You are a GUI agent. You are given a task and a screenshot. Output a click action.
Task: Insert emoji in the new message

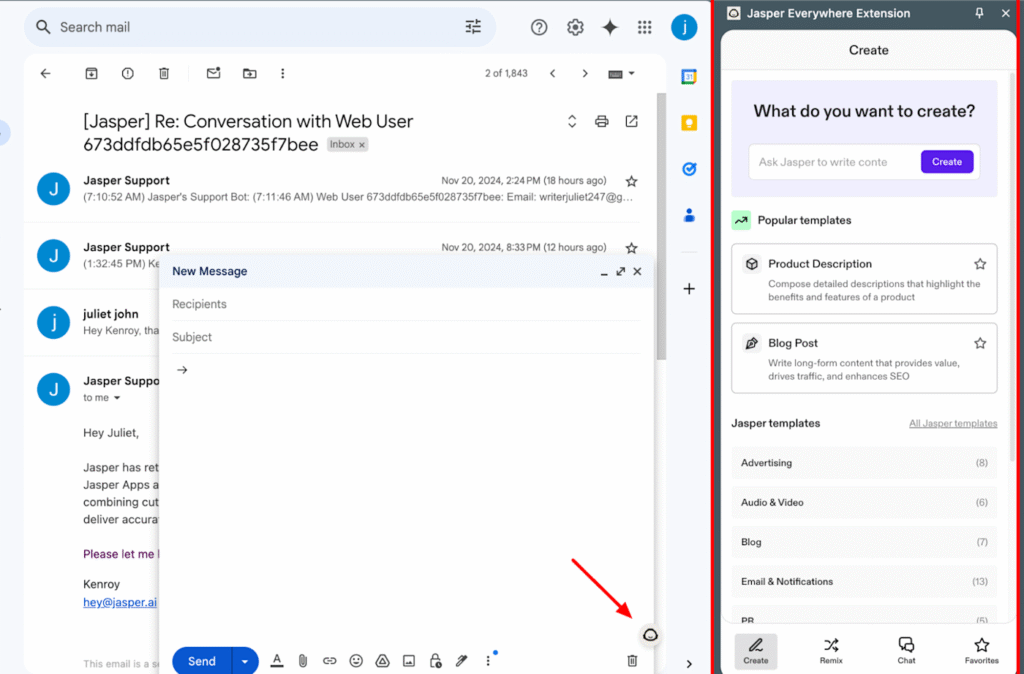tap(356, 661)
